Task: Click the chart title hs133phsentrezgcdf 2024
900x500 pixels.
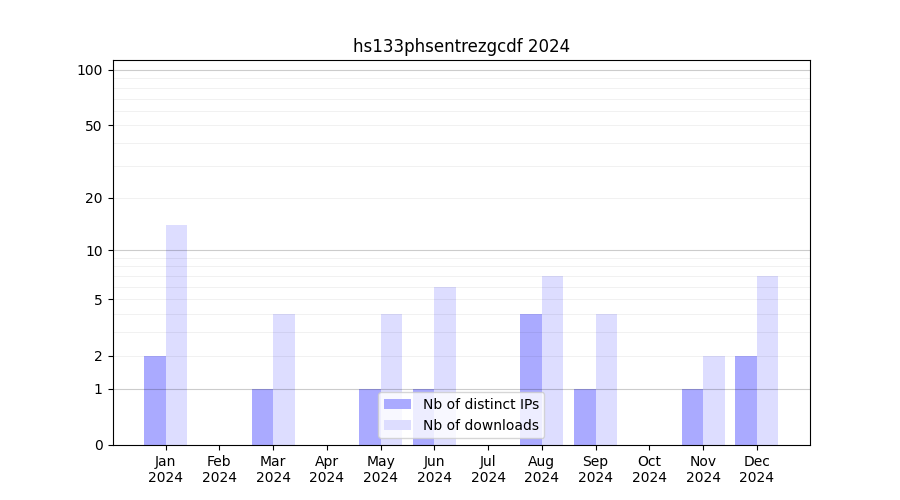Action: click(461, 46)
